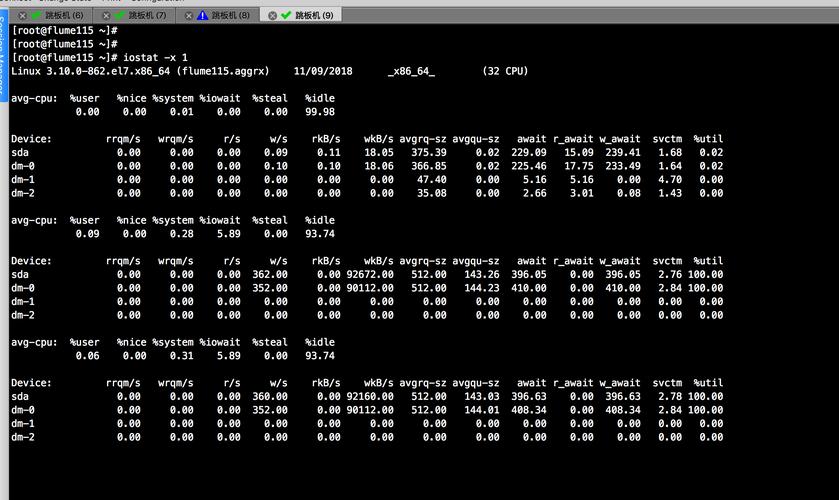The height and width of the screenshot is (500, 839).
Task: Click the green checkmark on tab 跳板机 (9)
Action: tap(286, 15)
